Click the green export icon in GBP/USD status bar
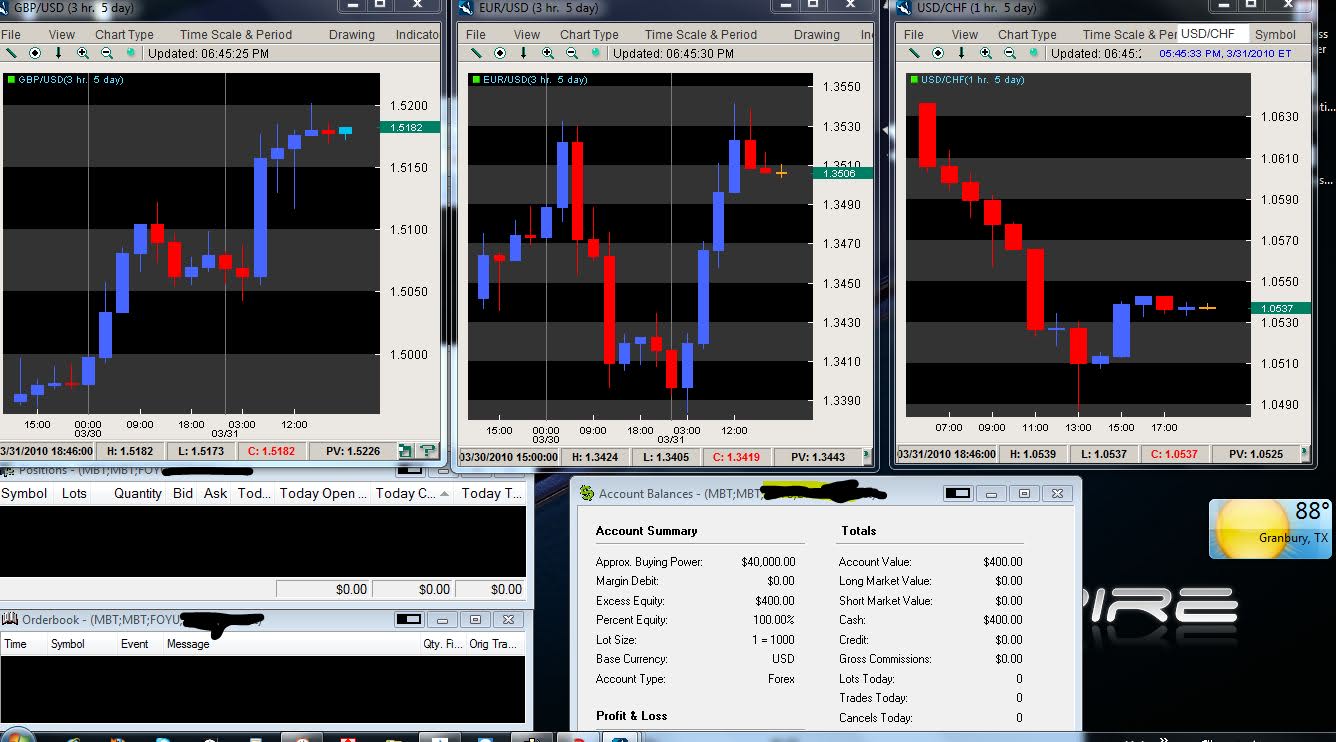This screenshot has height=742, width=1336. [x=406, y=451]
